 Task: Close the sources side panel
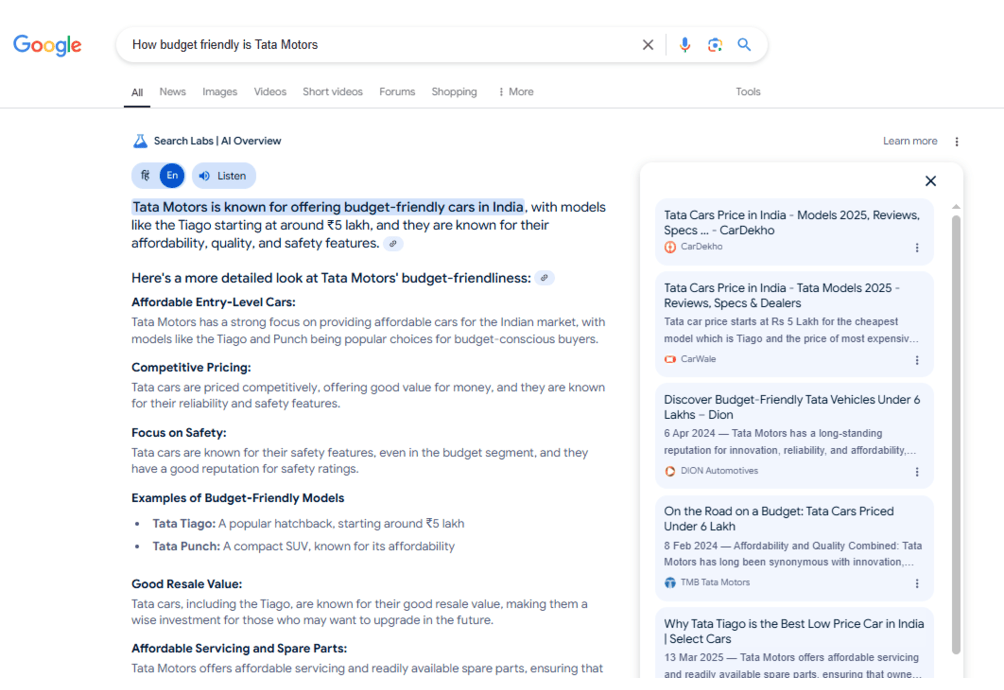(x=930, y=181)
